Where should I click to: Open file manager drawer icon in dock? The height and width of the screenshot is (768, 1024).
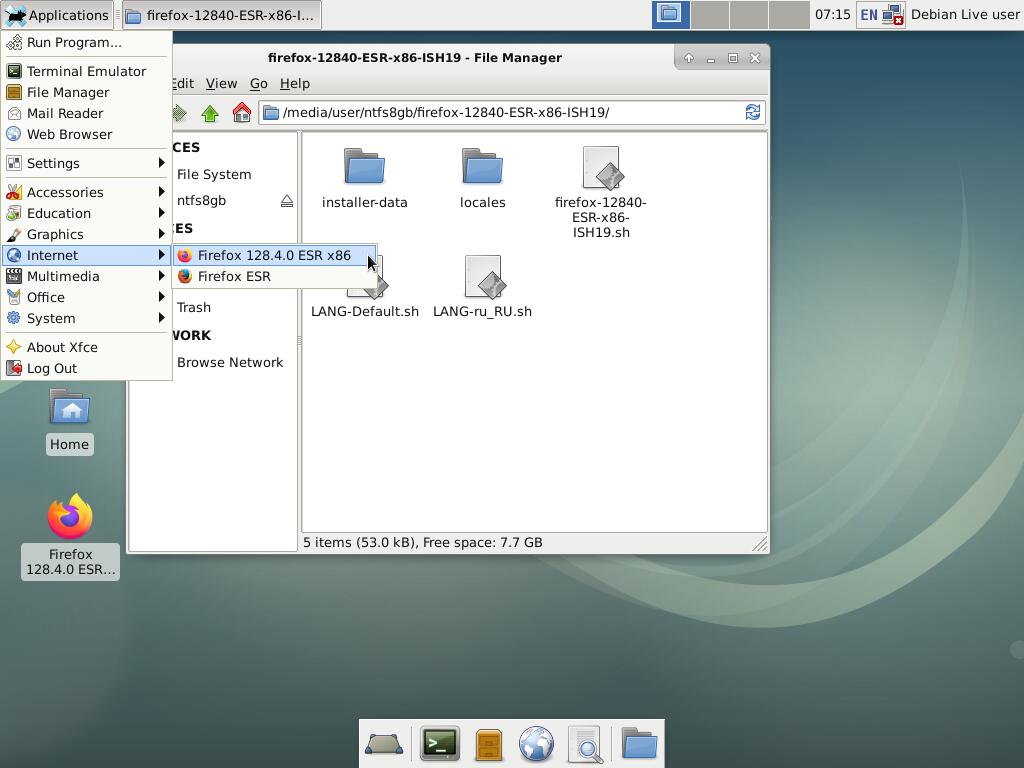coord(488,744)
